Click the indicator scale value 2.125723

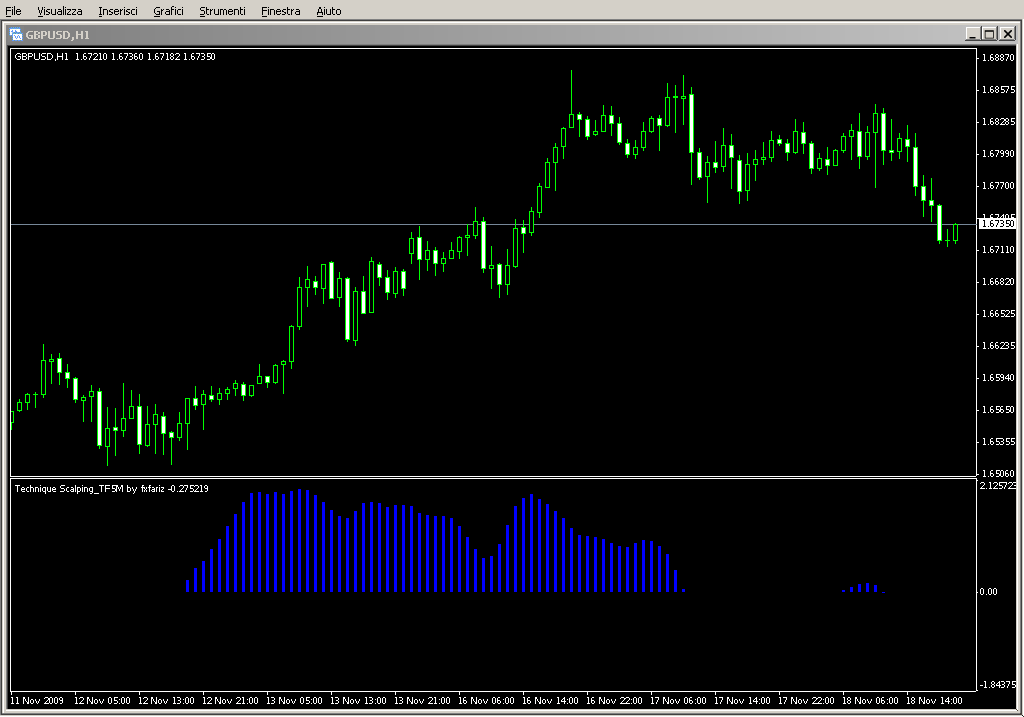click(998, 485)
